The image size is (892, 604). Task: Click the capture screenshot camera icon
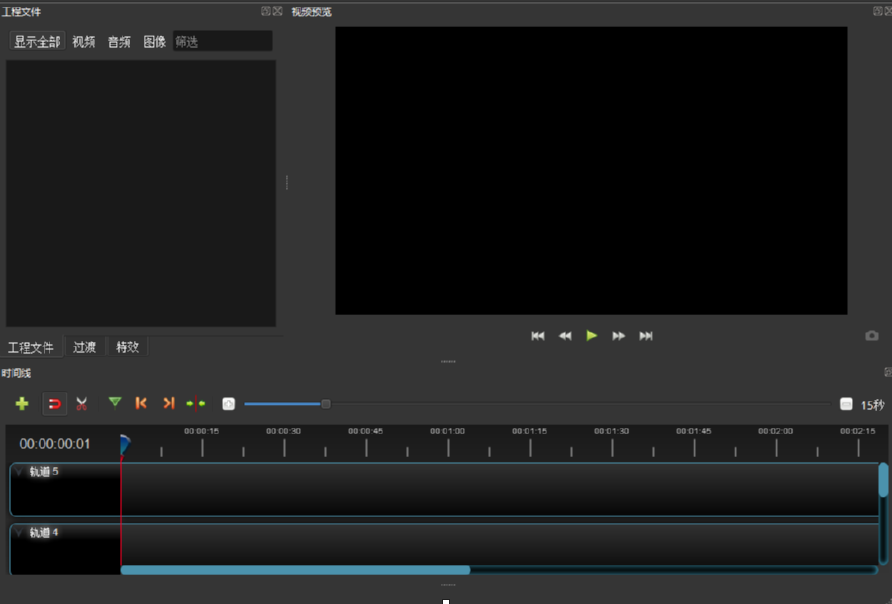(x=869, y=336)
